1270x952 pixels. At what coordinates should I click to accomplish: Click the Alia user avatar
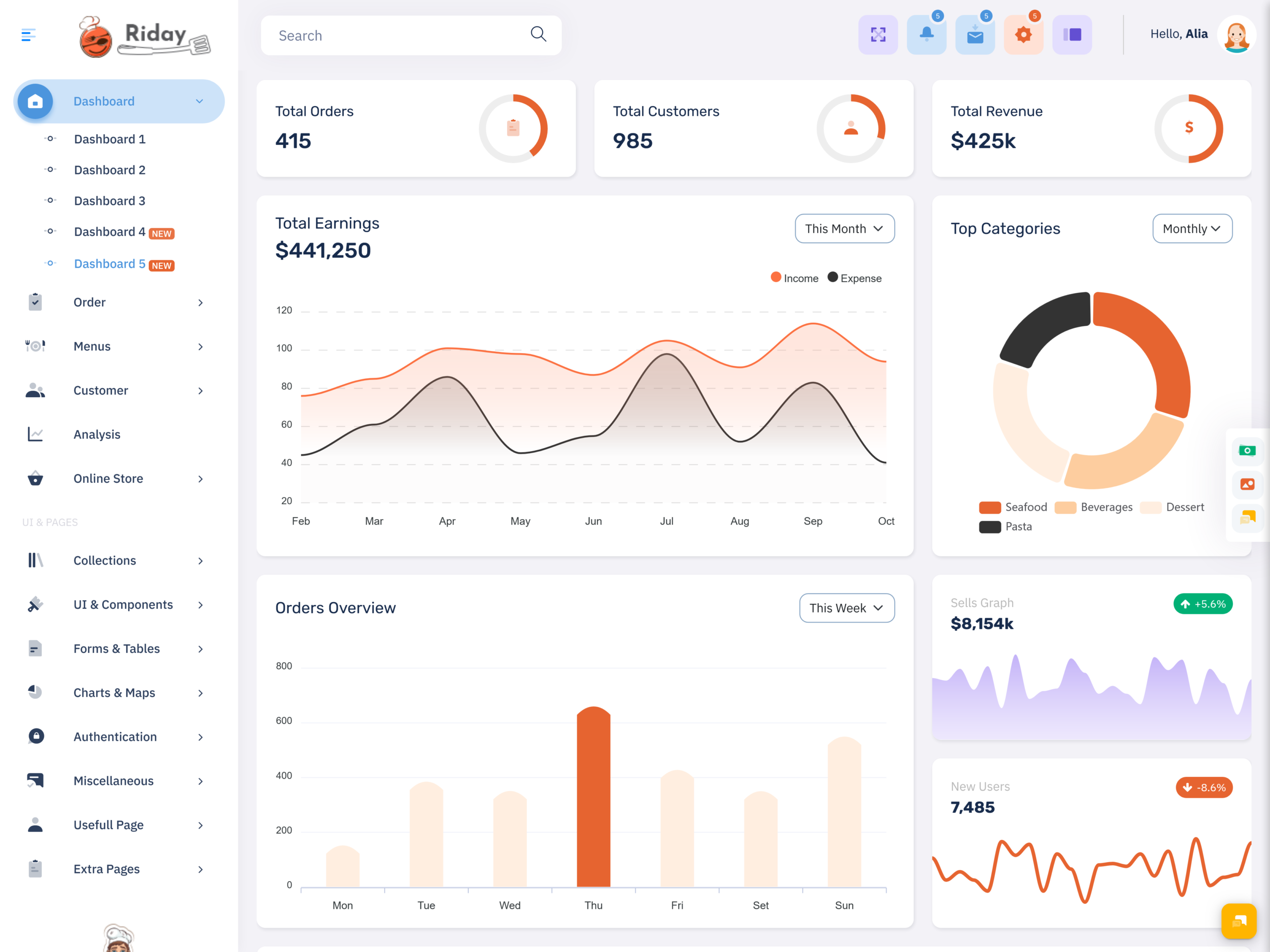pos(1236,35)
